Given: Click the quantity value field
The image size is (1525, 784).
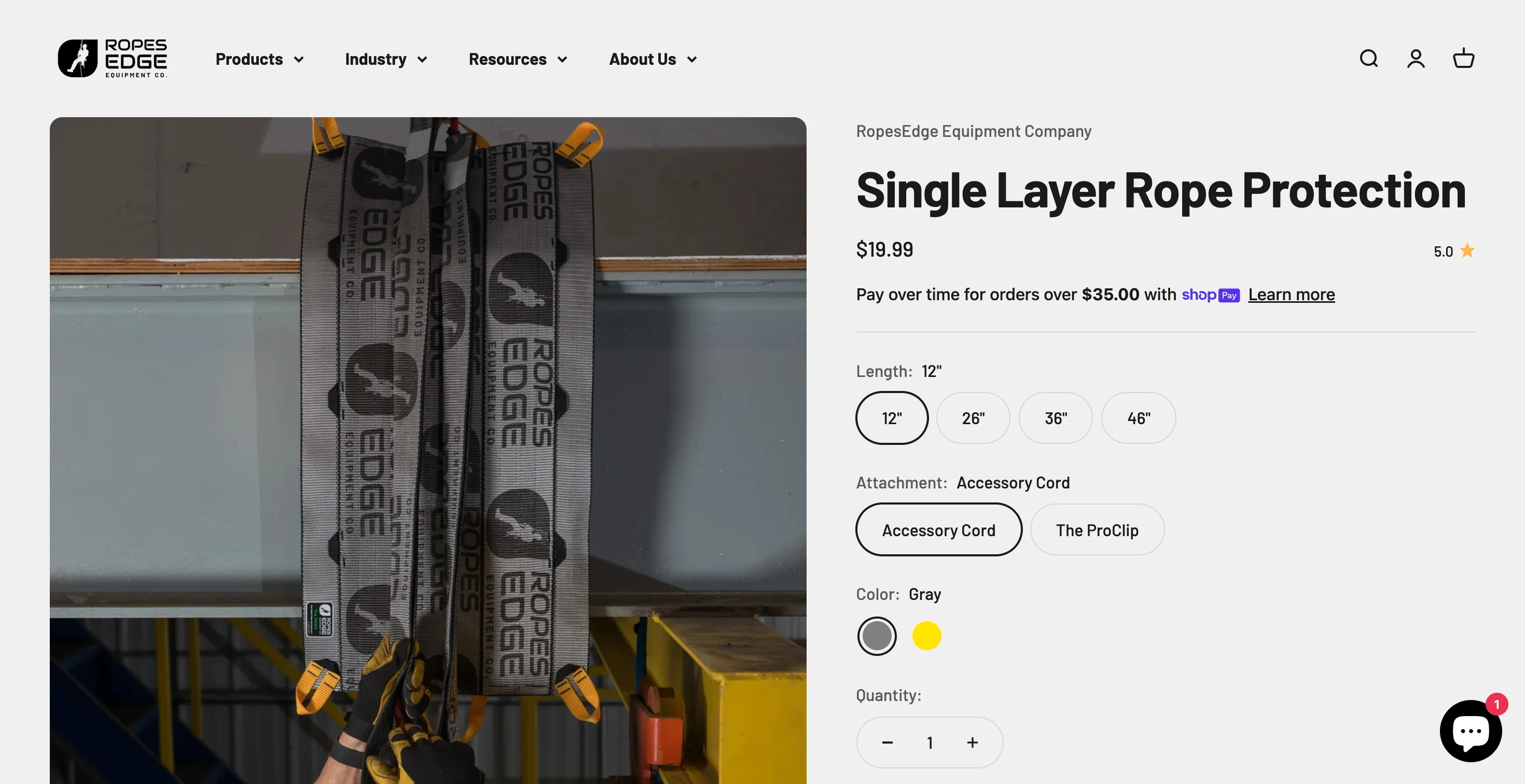Looking at the screenshot, I should (x=930, y=743).
